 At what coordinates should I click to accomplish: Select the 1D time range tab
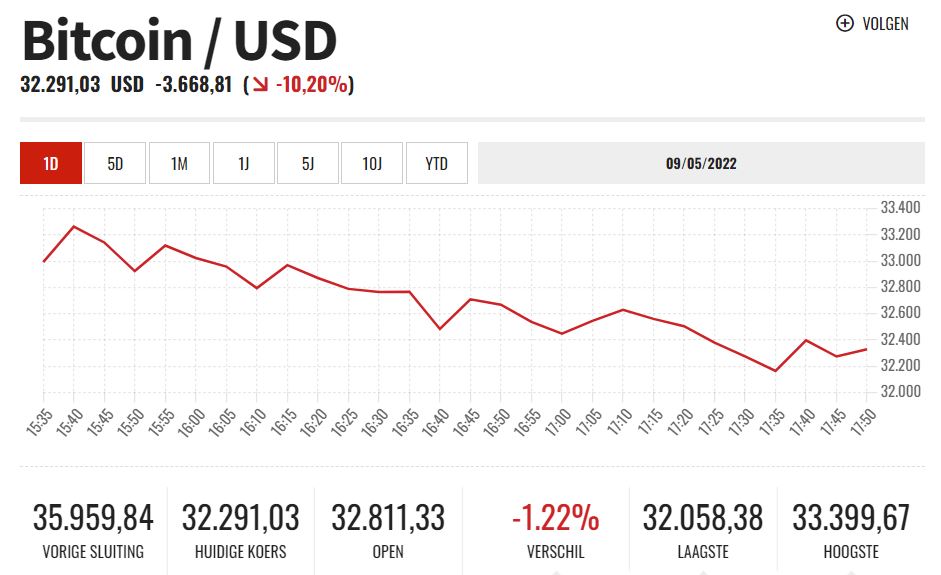50,163
